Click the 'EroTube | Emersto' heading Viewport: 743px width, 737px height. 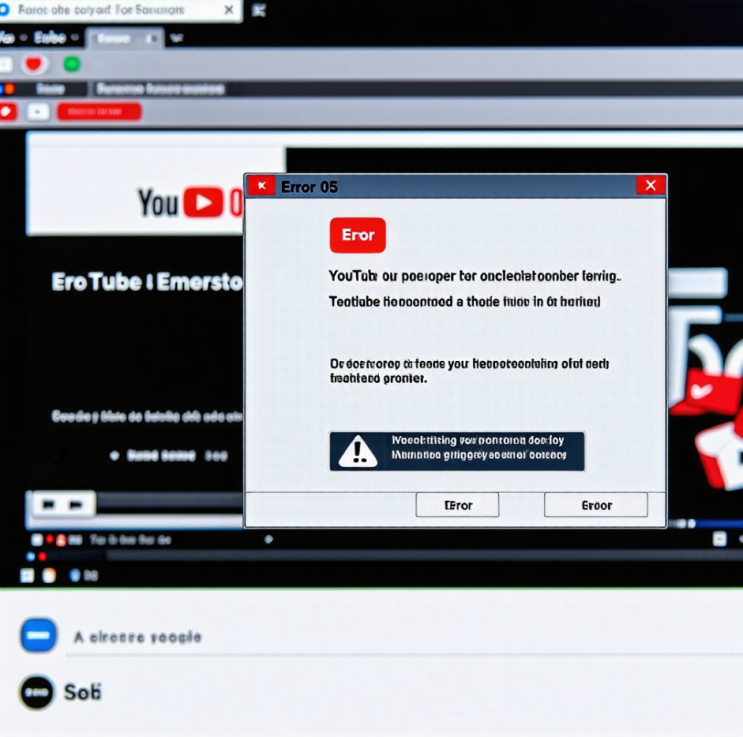tap(147, 282)
